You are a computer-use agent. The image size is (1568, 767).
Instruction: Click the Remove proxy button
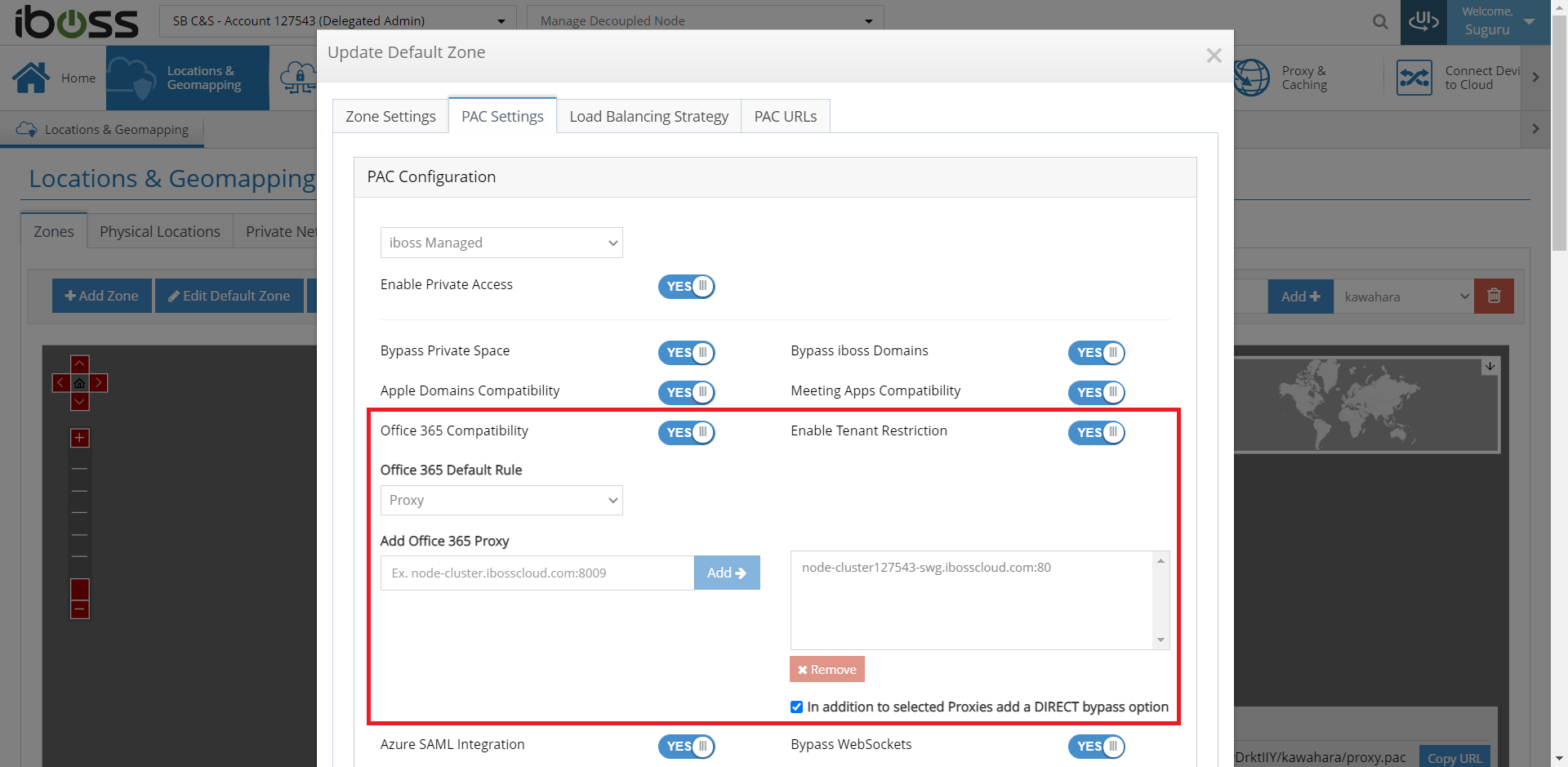(x=827, y=669)
